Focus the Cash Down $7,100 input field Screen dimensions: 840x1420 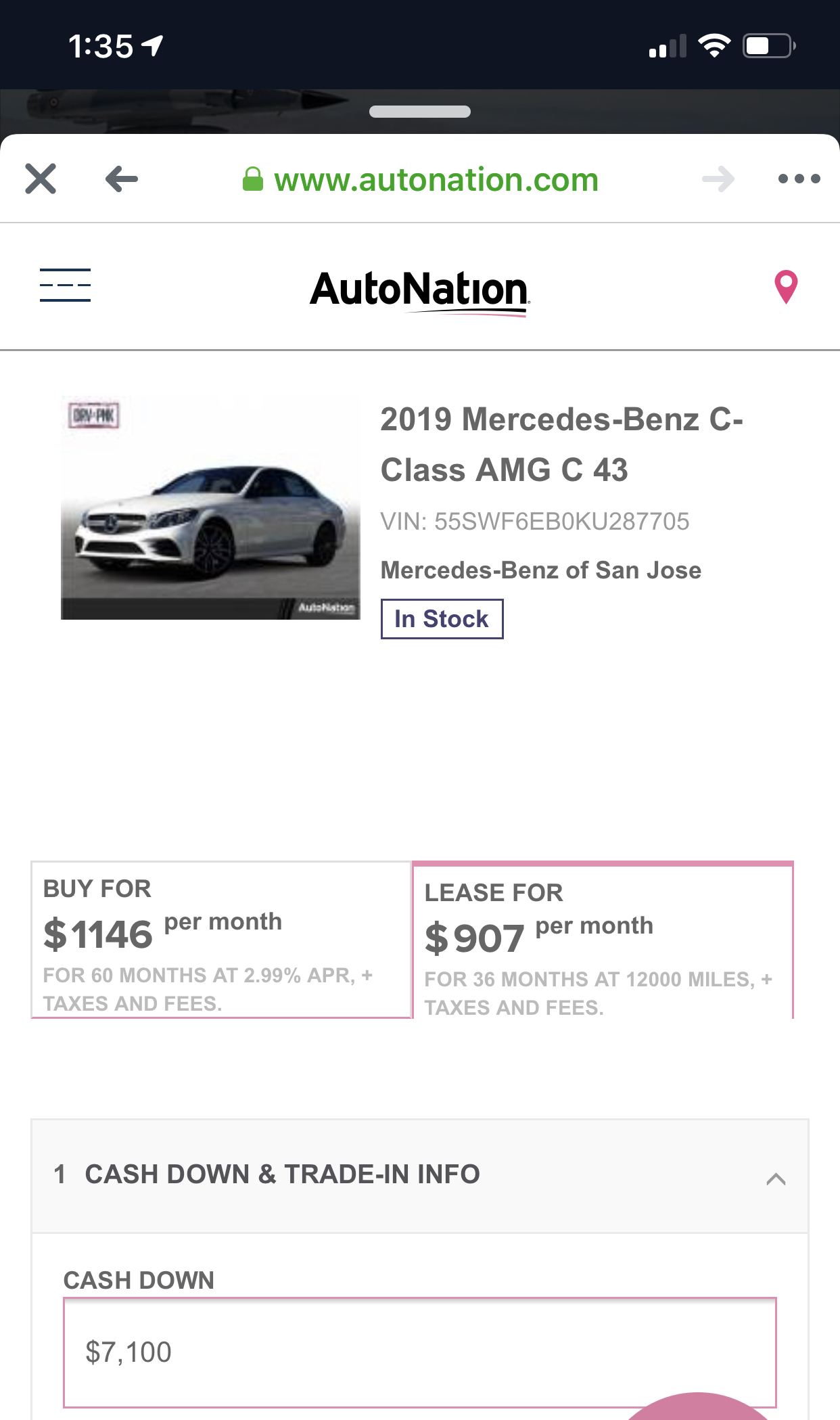tap(419, 1352)
